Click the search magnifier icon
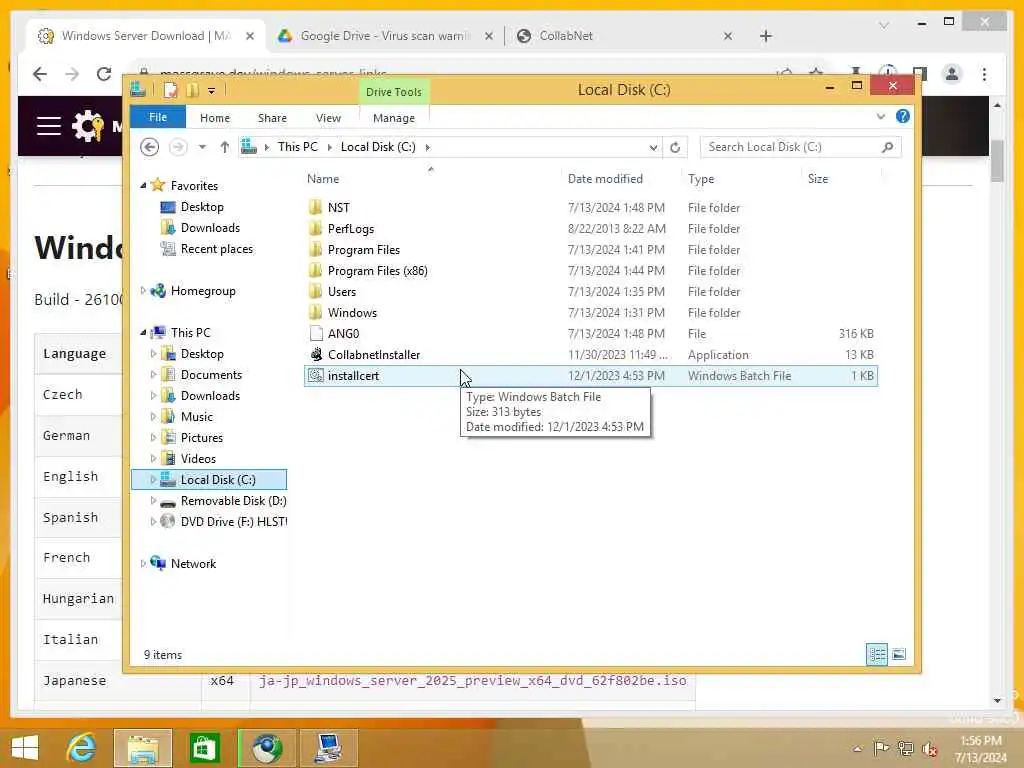The height and width of the screenshot is (768, 1024). (x=888, y=147)
